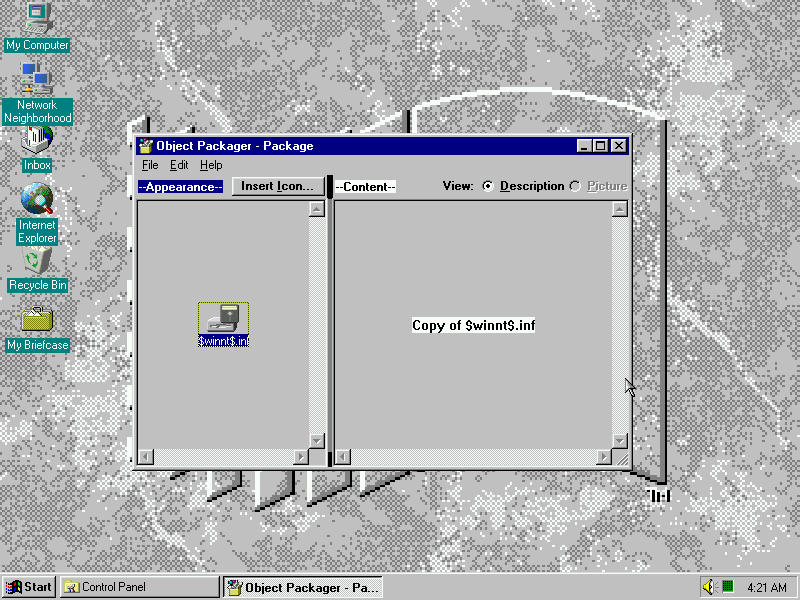The height and width of the screenshot is (600, 800).
Task: Select the Description view radio button
Action: [x=488, y=186]
